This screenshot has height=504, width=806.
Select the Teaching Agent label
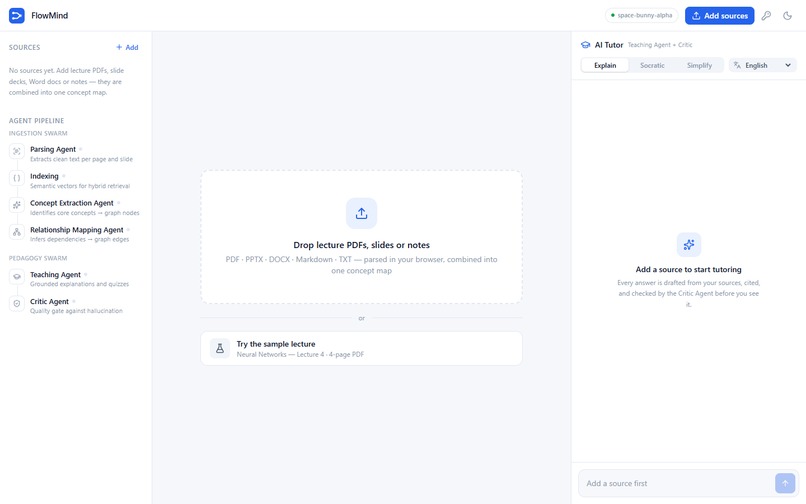pyautogui.click(x=55, y=275)
